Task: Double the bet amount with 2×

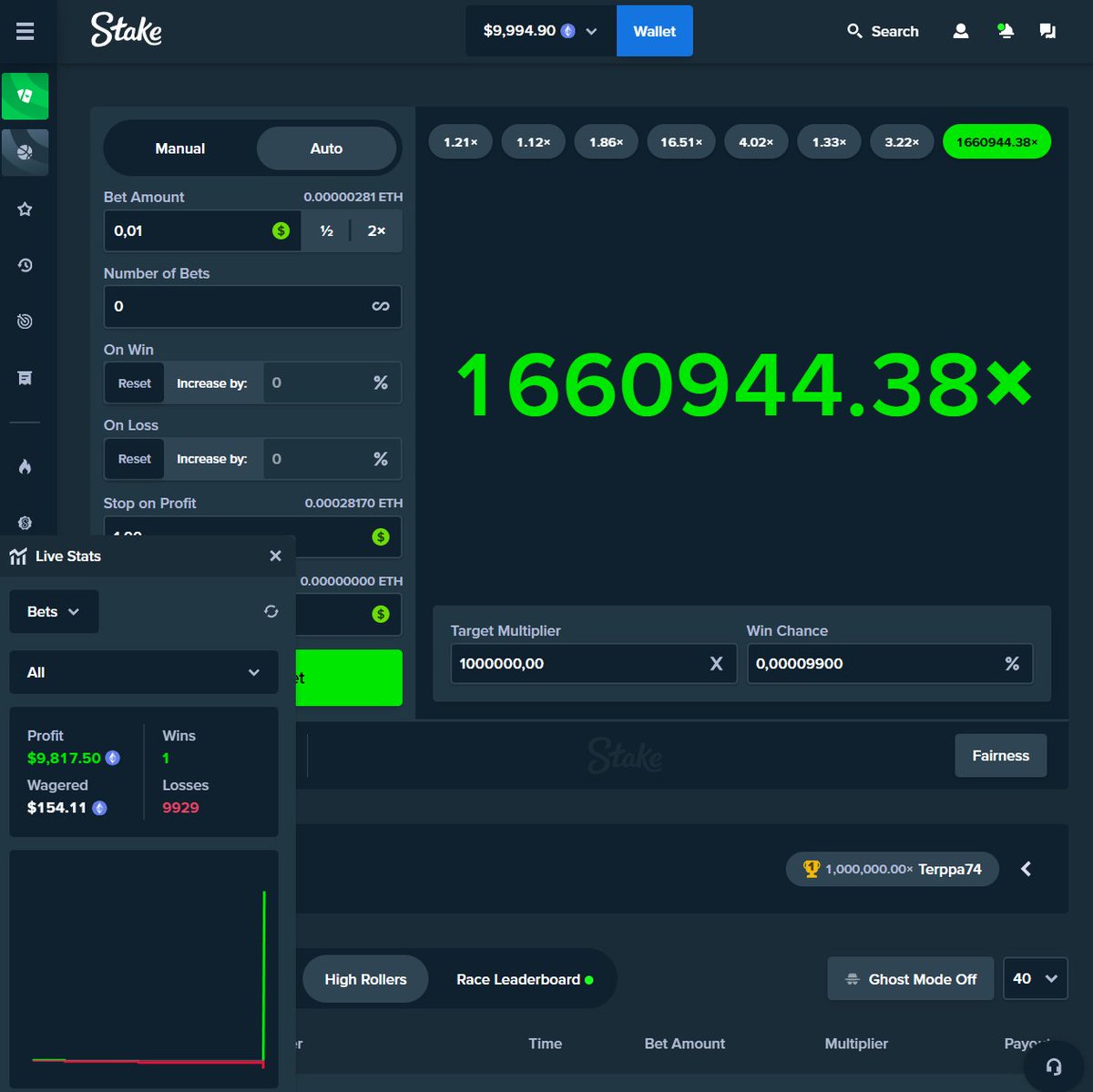Action: [376, 230]
